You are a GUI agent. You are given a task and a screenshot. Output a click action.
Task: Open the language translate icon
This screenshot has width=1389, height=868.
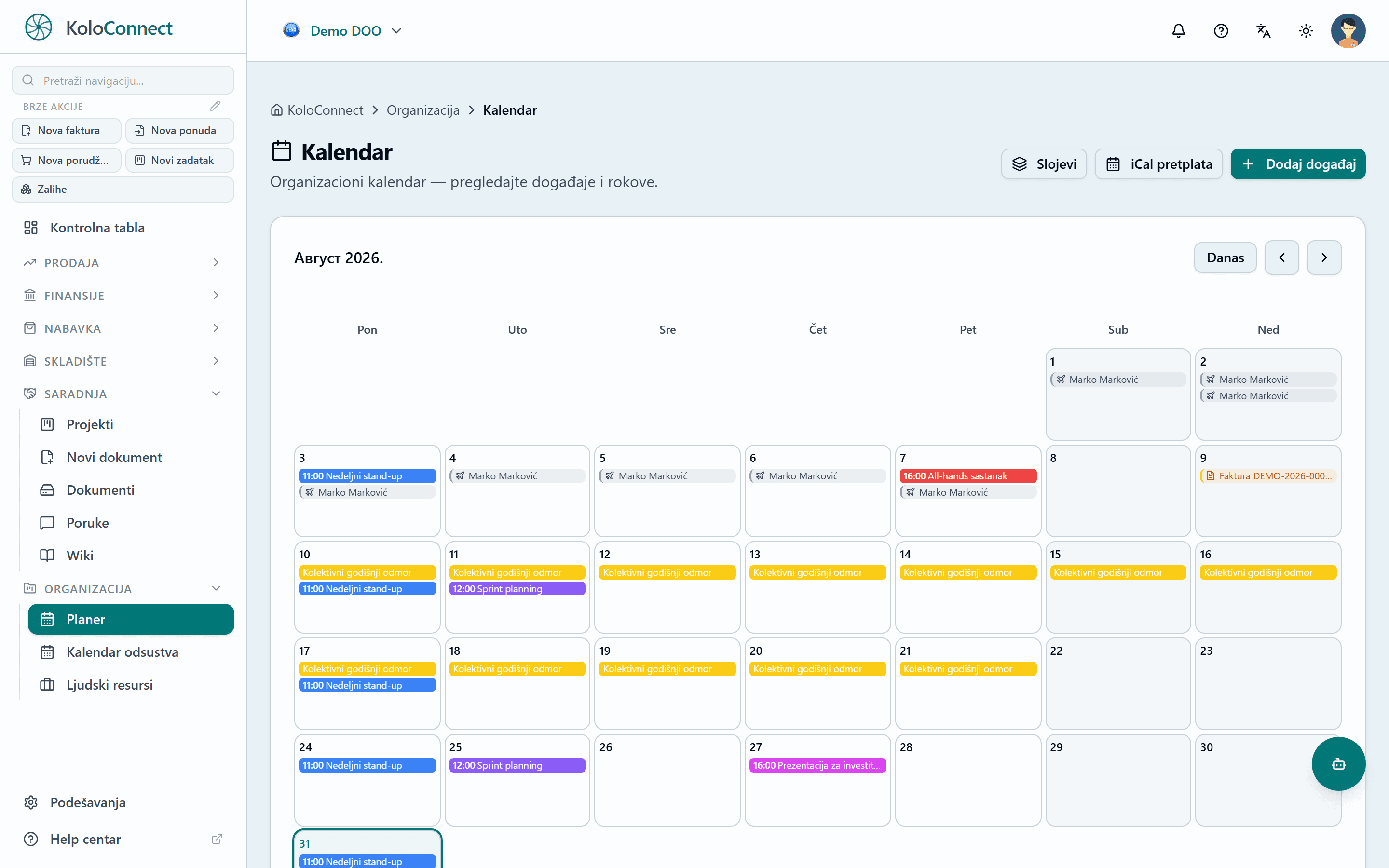[1263, 31]
